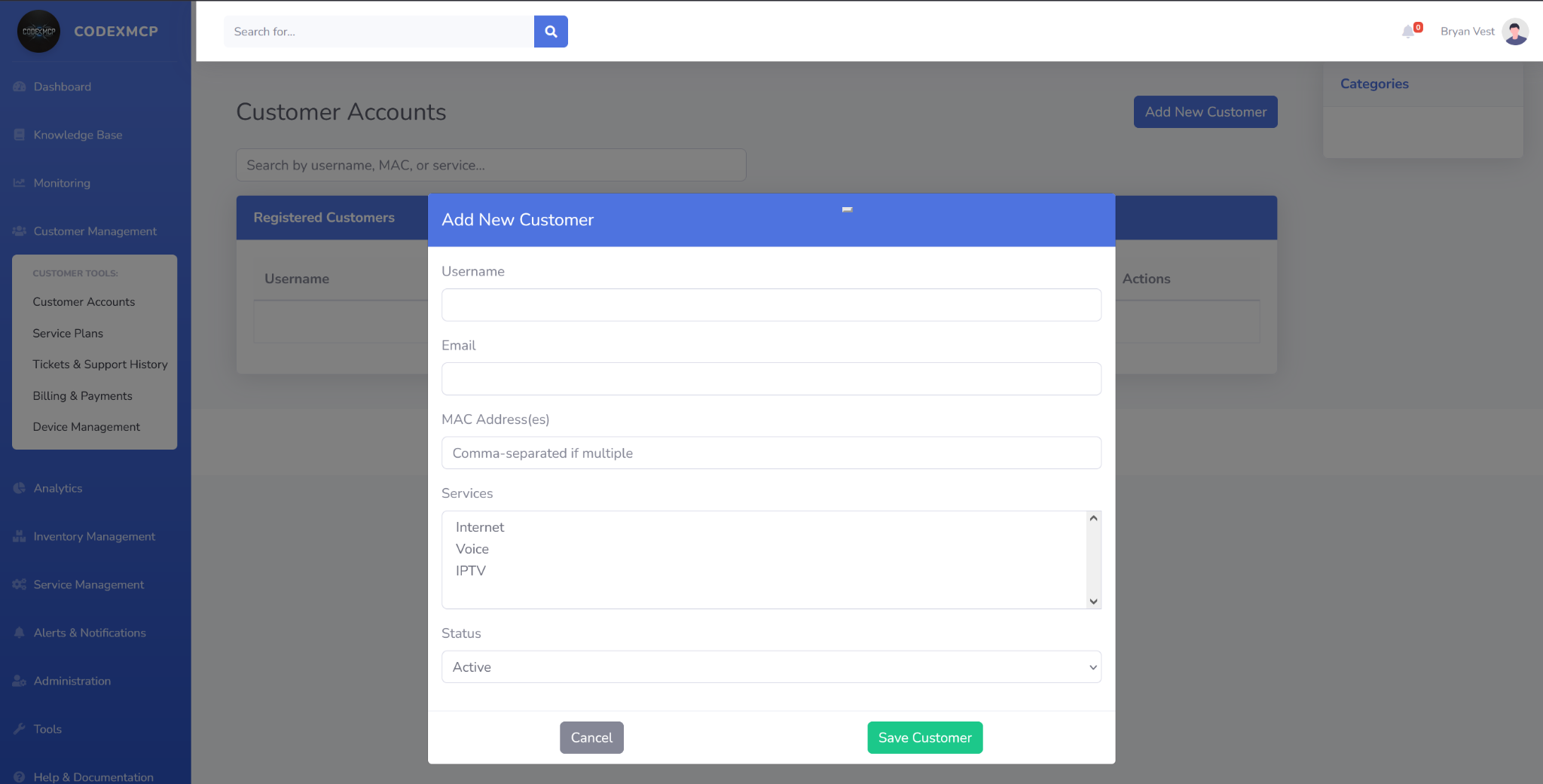Screen dimensions: 1543x784
Task: Click the Username input field
Action: (x=771, y=305)
